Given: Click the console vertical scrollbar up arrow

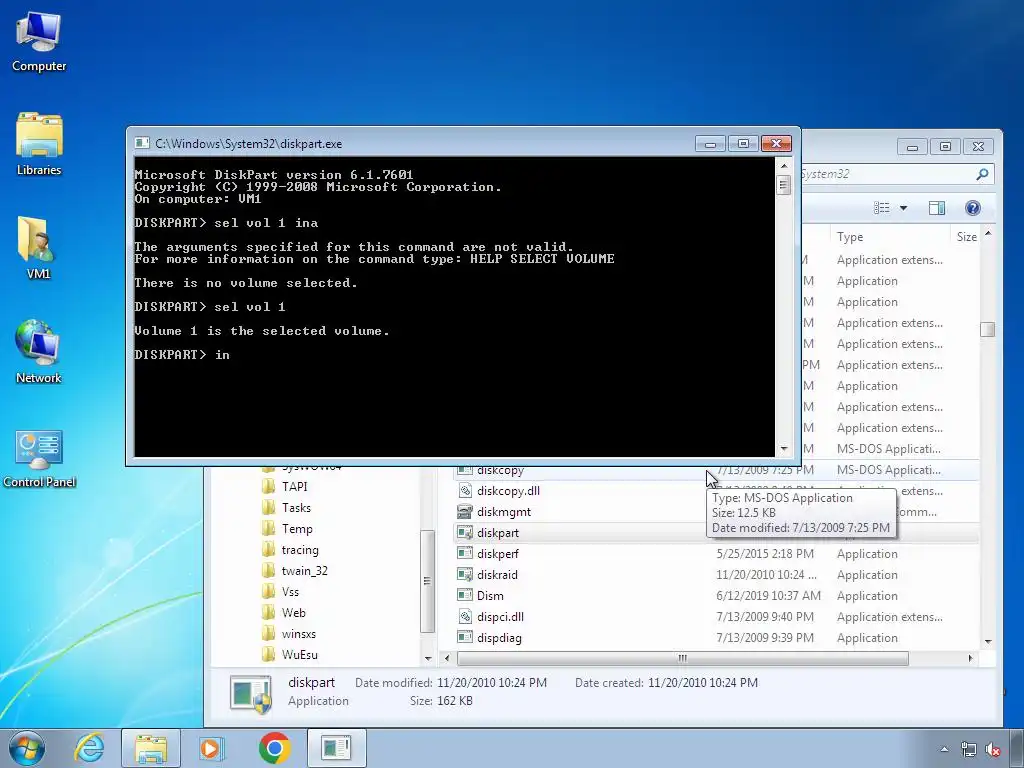Looking at the screenshot, I should point(784,166).
